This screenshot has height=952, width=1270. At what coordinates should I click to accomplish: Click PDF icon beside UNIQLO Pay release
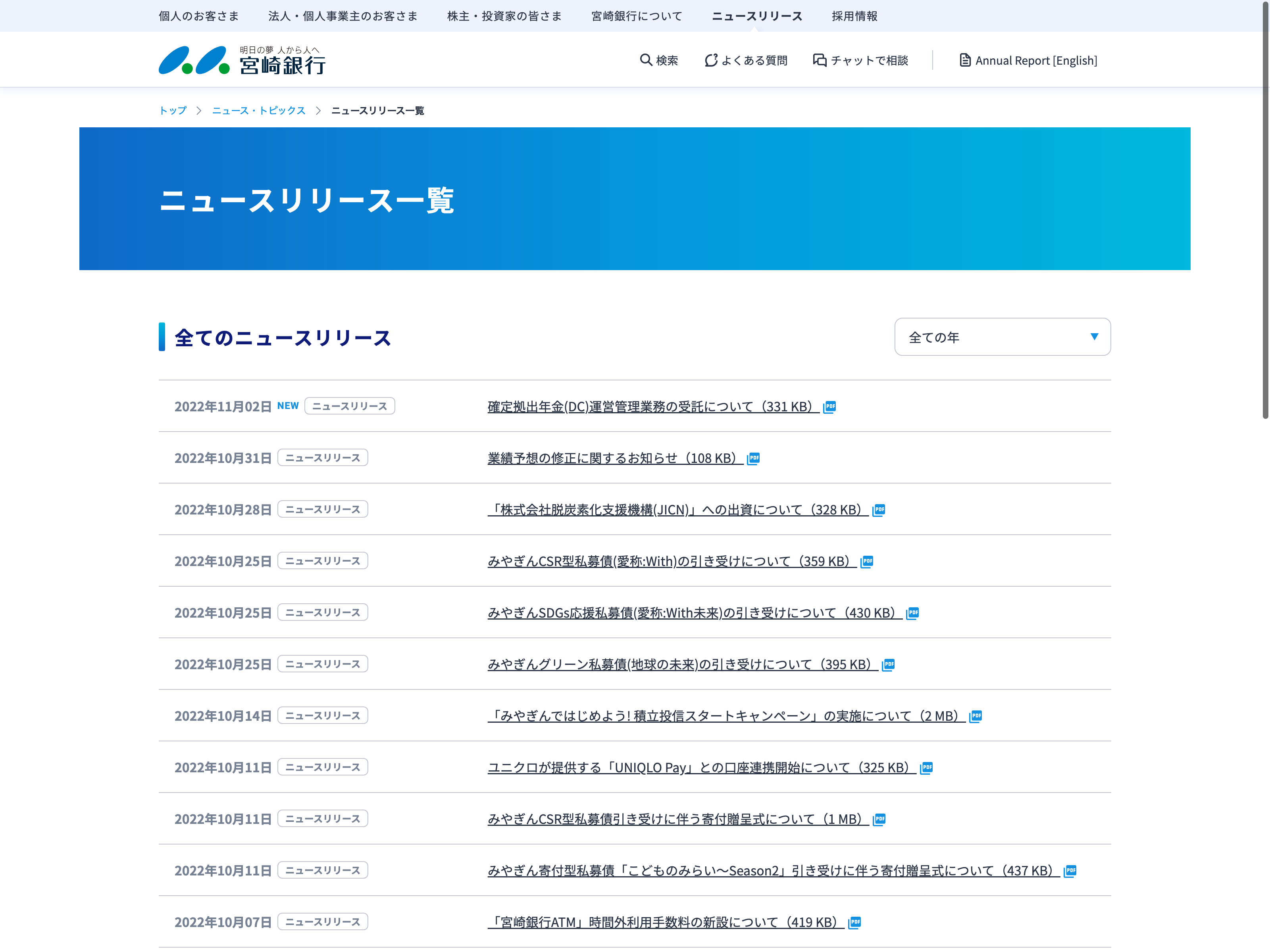[x=926, y=768]
